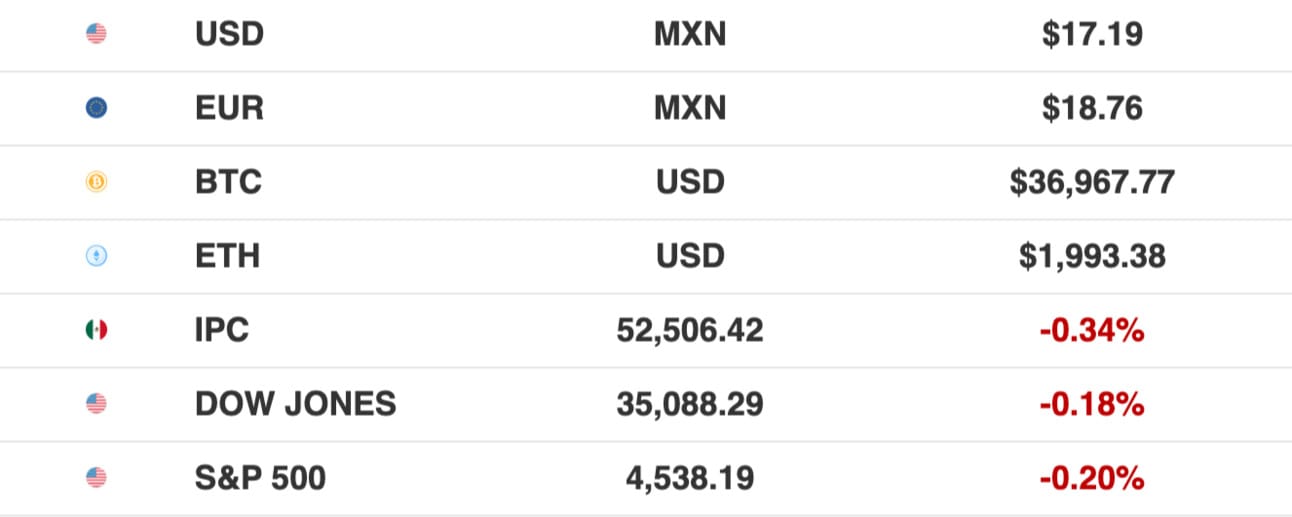Screen dimensions: 1292x517
Task: Click the $17.19 USD to MXN price
Action: click(1092, 35)
